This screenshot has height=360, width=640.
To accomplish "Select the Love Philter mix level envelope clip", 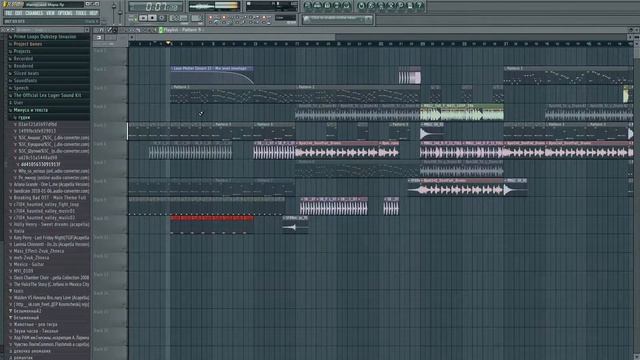I will tap(212, 75).
